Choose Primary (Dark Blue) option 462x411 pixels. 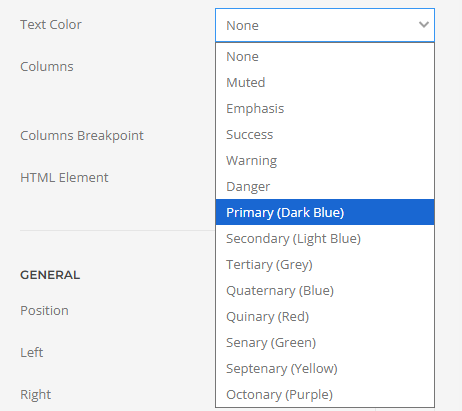(325, 212)
